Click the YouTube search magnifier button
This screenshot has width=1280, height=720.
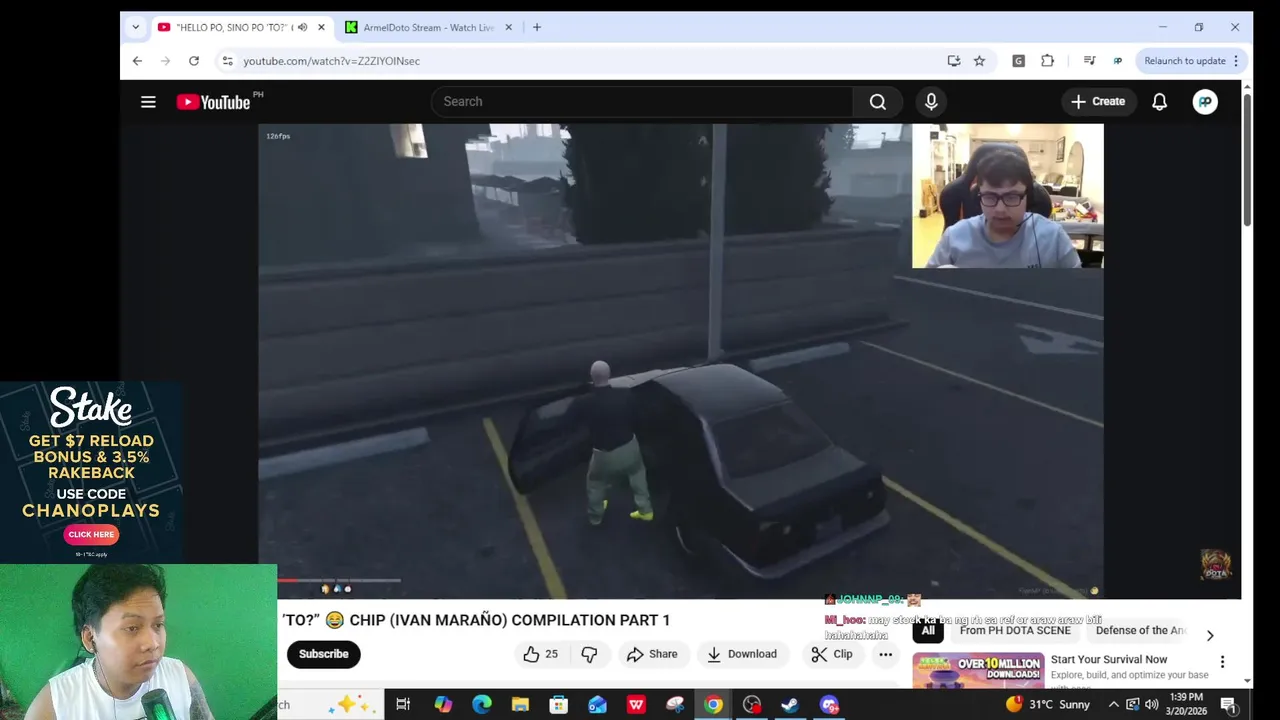[878, 102]
